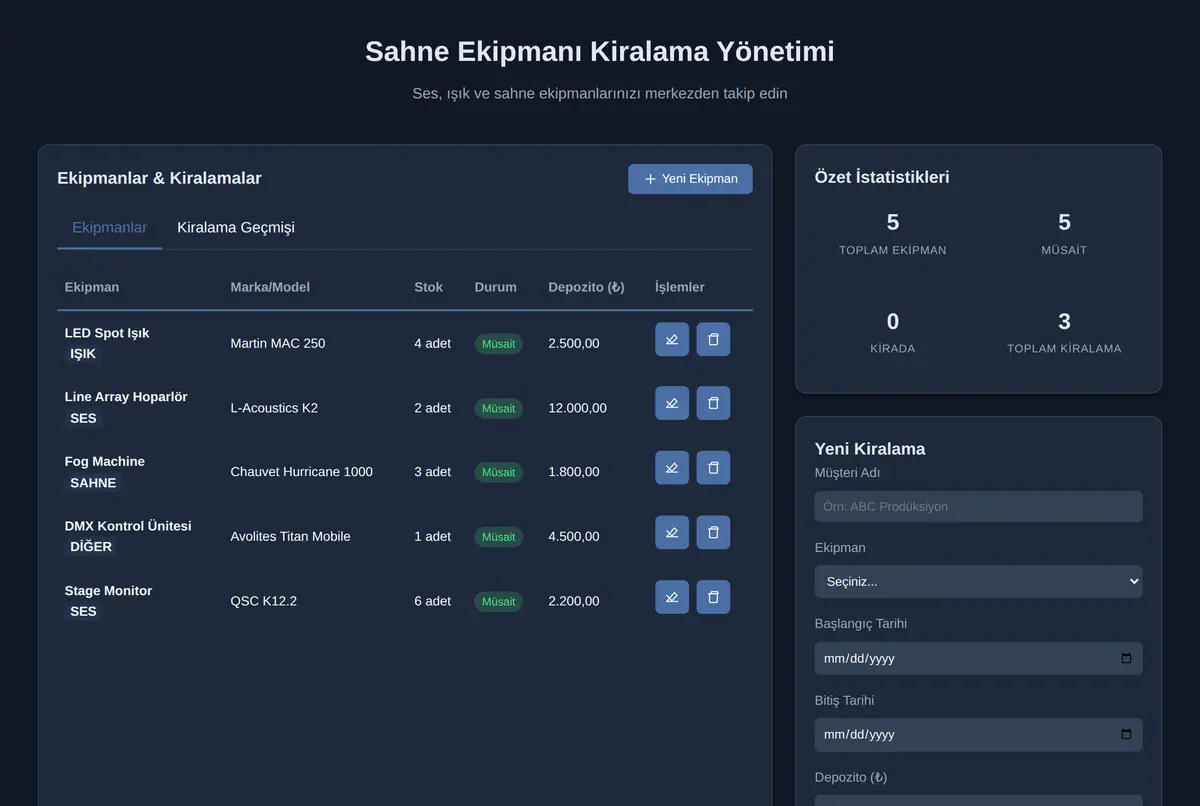Delete the Line Array Hoparlör row
The height and width of the screenshot is (806, 1200).
(x=713, y=403)
